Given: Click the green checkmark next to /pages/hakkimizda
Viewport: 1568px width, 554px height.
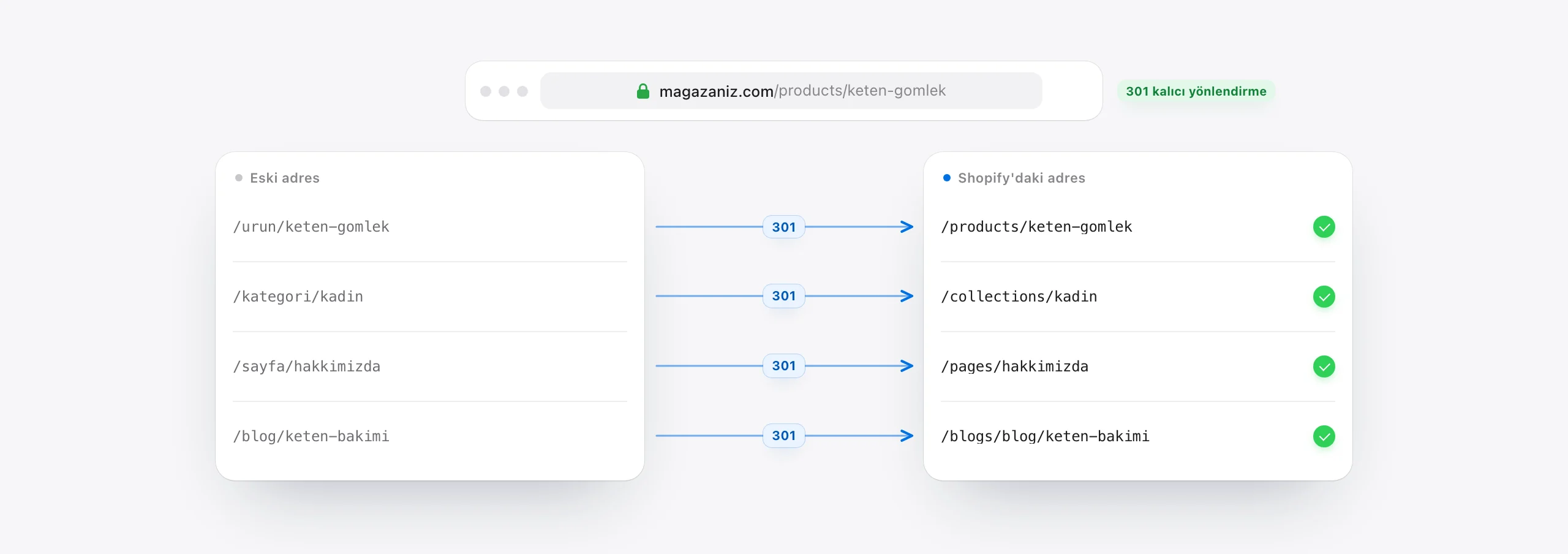Looking at the screenshot, I should tap(1324, 366).
